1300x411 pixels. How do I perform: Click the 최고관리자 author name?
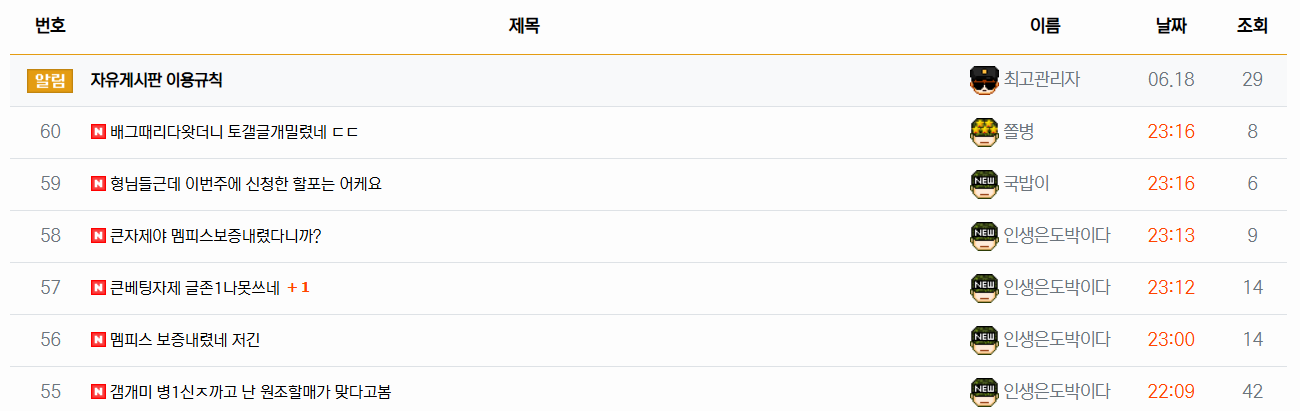click(x=1042, y=80)
